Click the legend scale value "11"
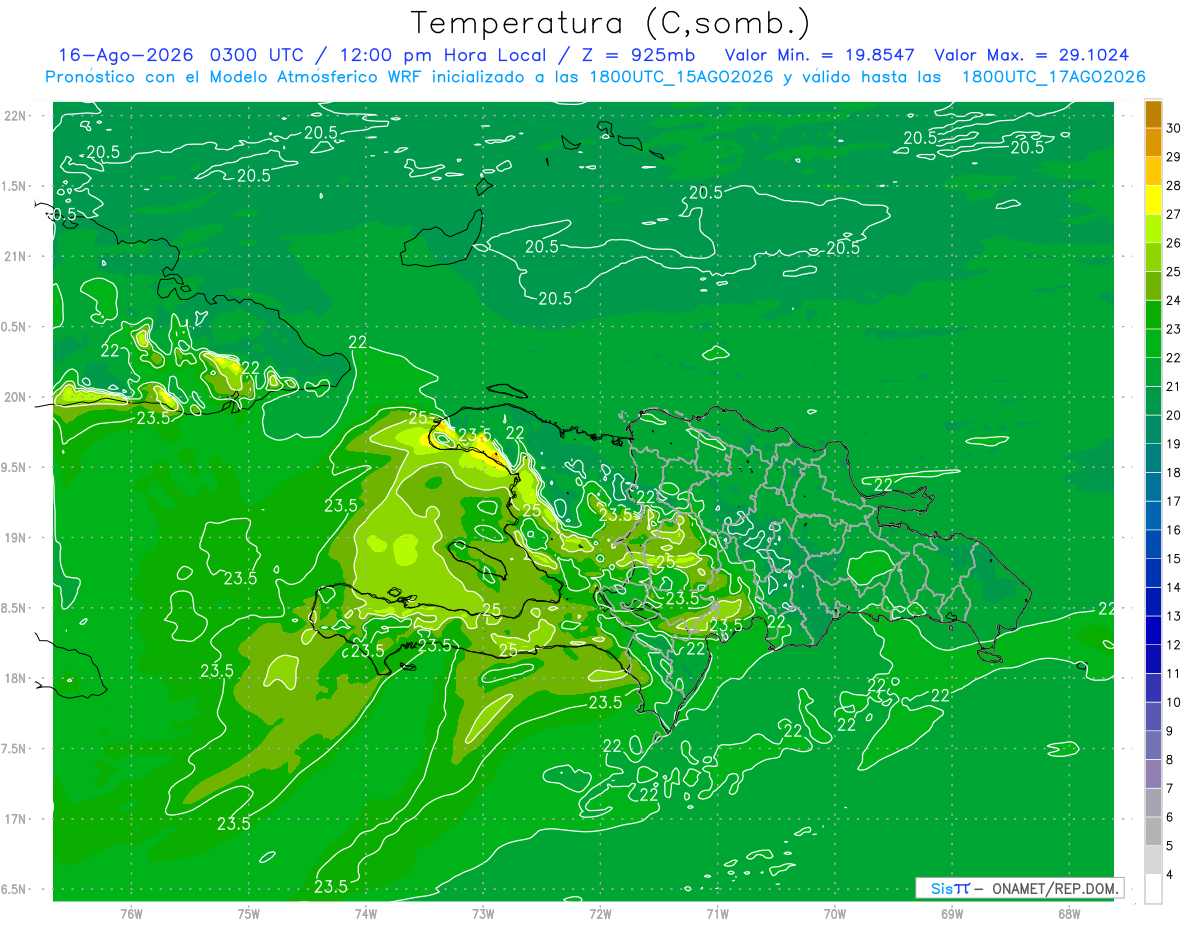The image size is (1200, 927). 1174,674
